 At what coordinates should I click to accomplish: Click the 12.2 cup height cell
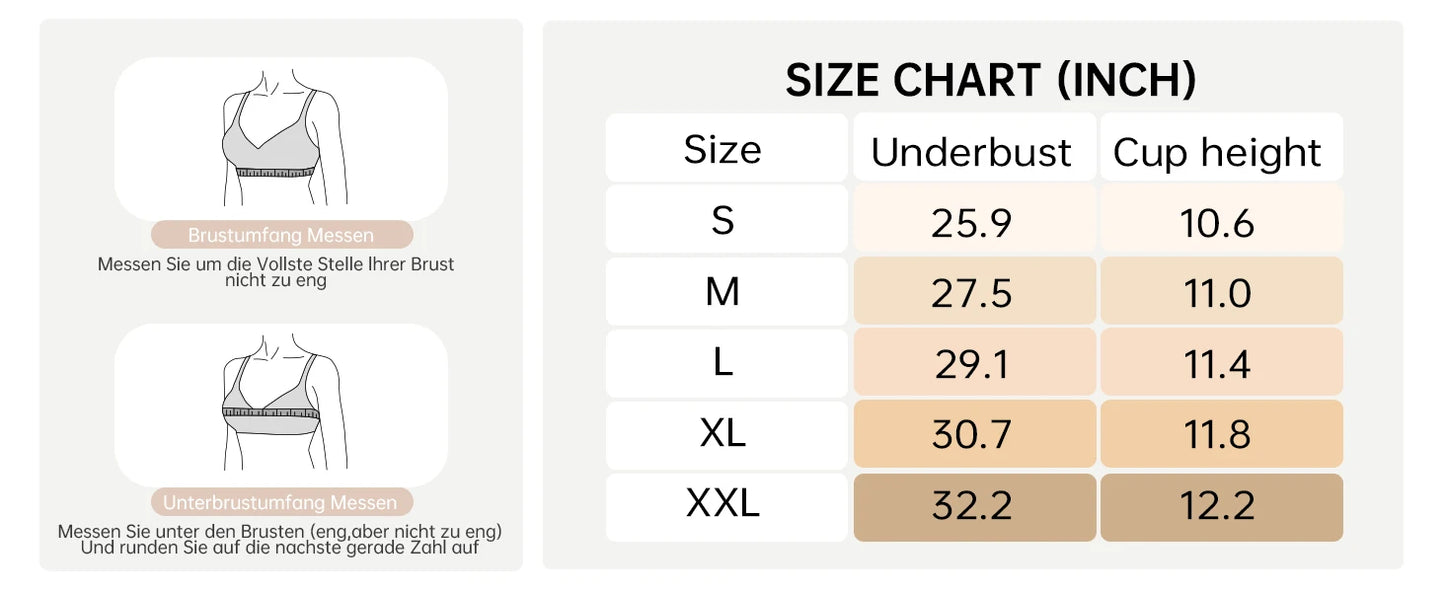(x=1221, y=507)
